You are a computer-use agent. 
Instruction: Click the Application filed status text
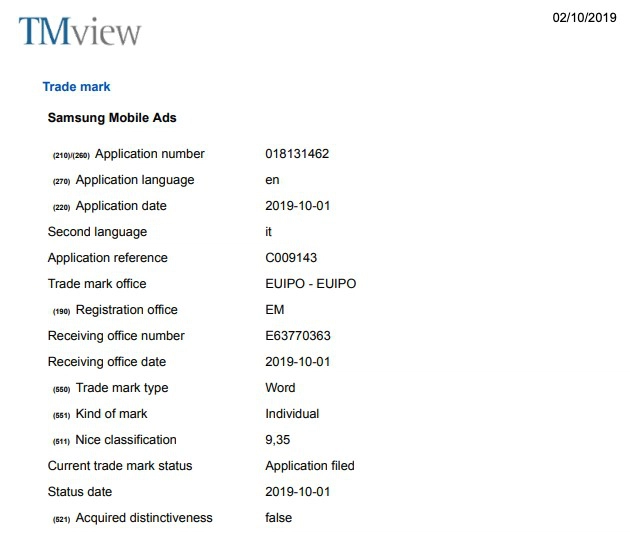pos(310,466)
